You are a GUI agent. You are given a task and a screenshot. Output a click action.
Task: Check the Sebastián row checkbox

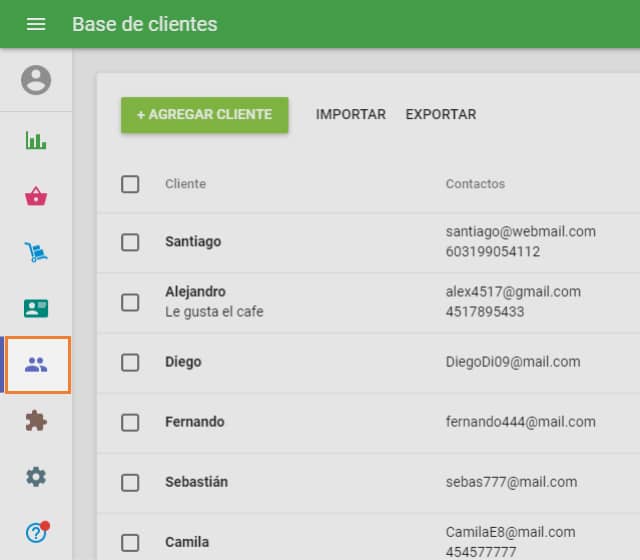point(130,482)
